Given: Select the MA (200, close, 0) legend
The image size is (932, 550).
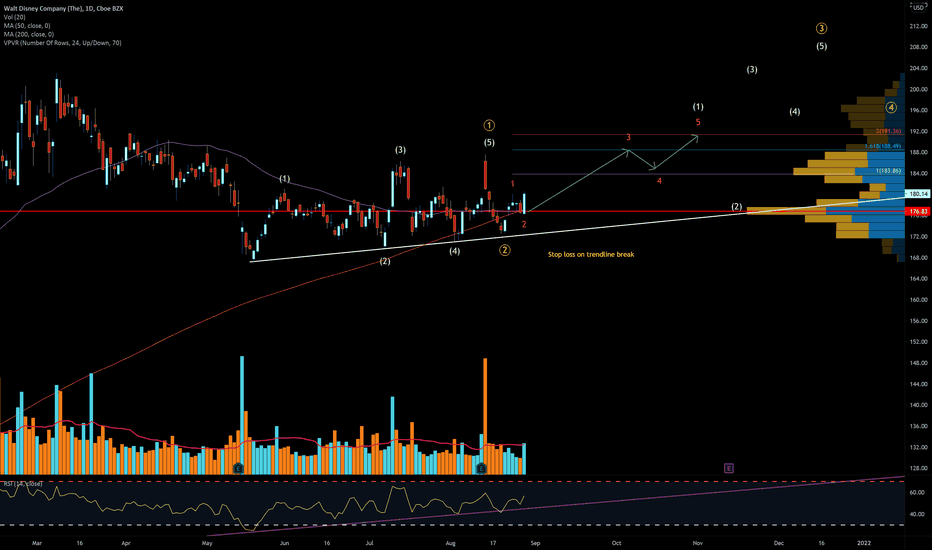Looking at the screenshot, I should (29, 34).
